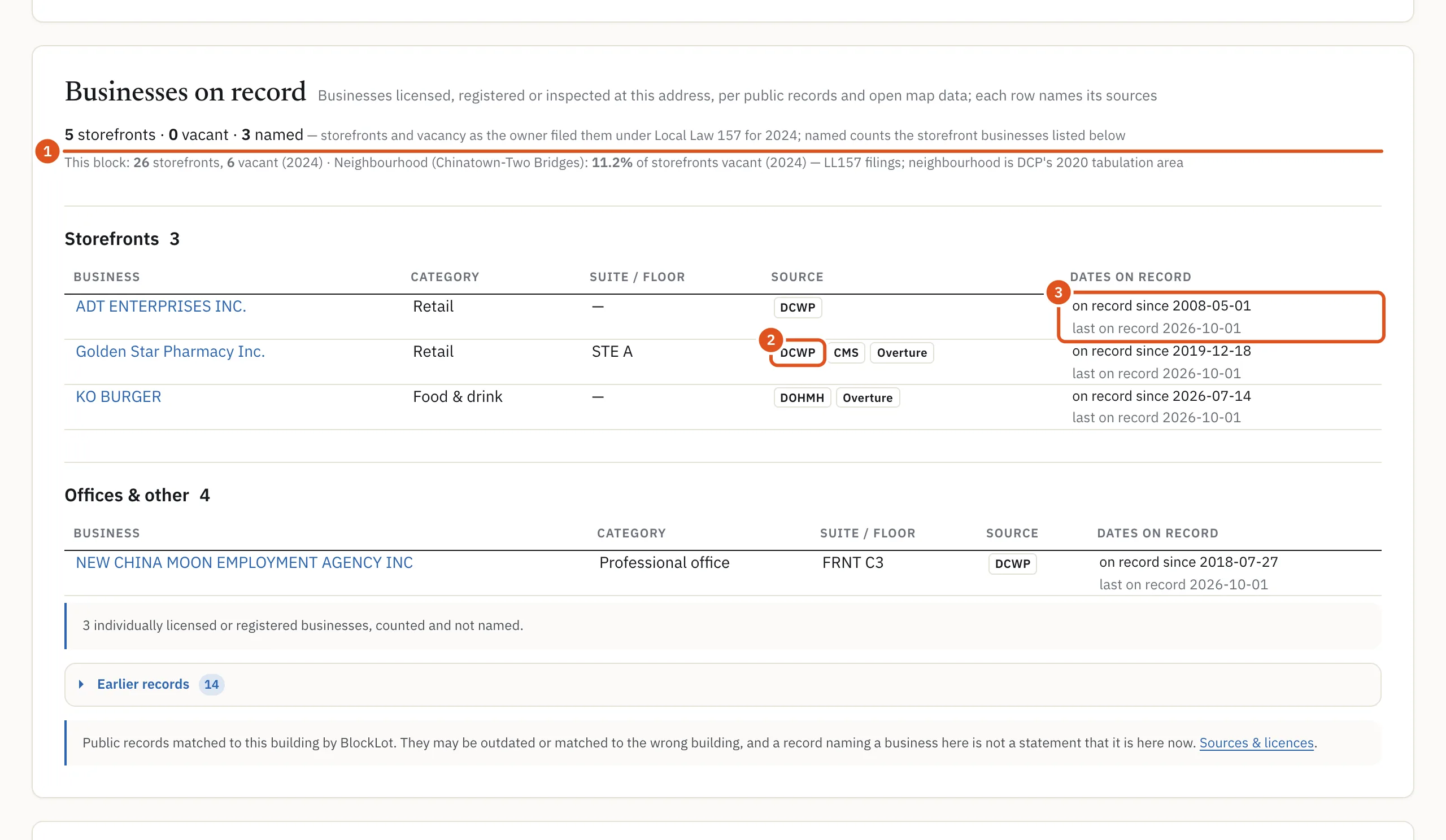
Task: Click the 'Businesses on record' heading
Action: pyautogui.click(x=185, y=92)
